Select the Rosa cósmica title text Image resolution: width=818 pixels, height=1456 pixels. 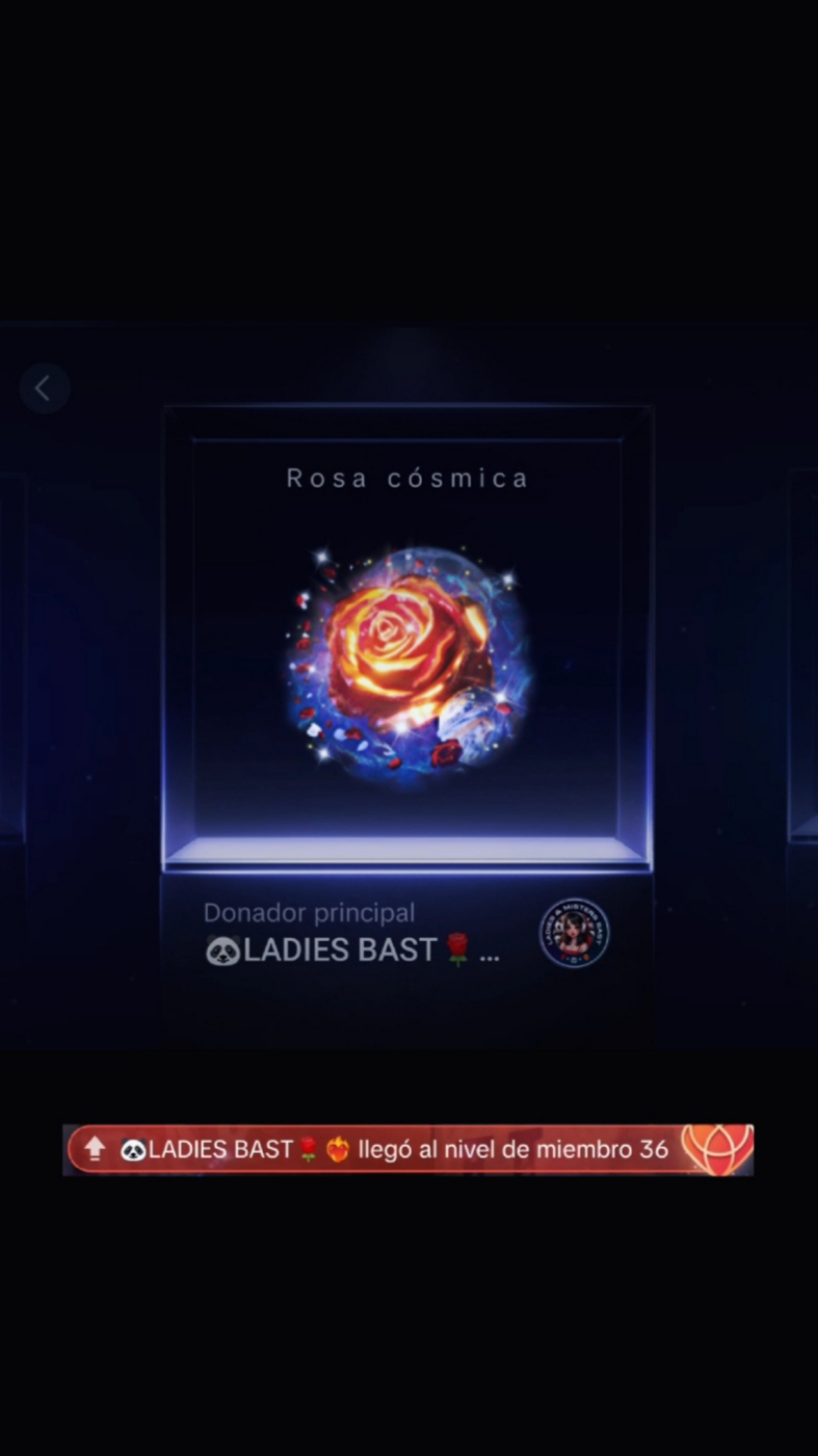pos(407,478)
